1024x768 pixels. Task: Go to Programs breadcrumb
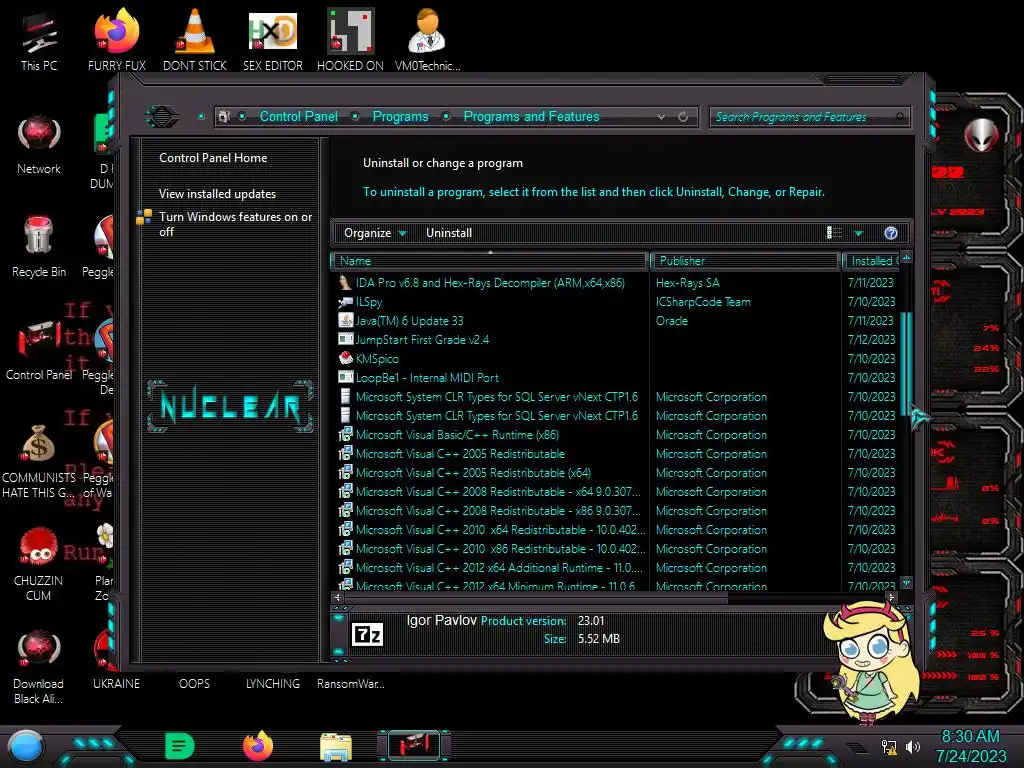coord(400,116)
